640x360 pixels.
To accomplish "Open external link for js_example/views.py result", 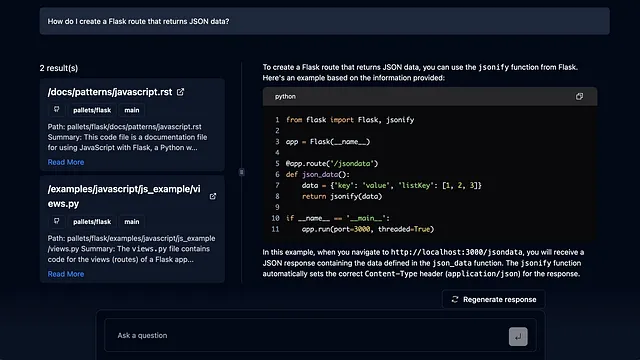I will (x=213, y=196).
